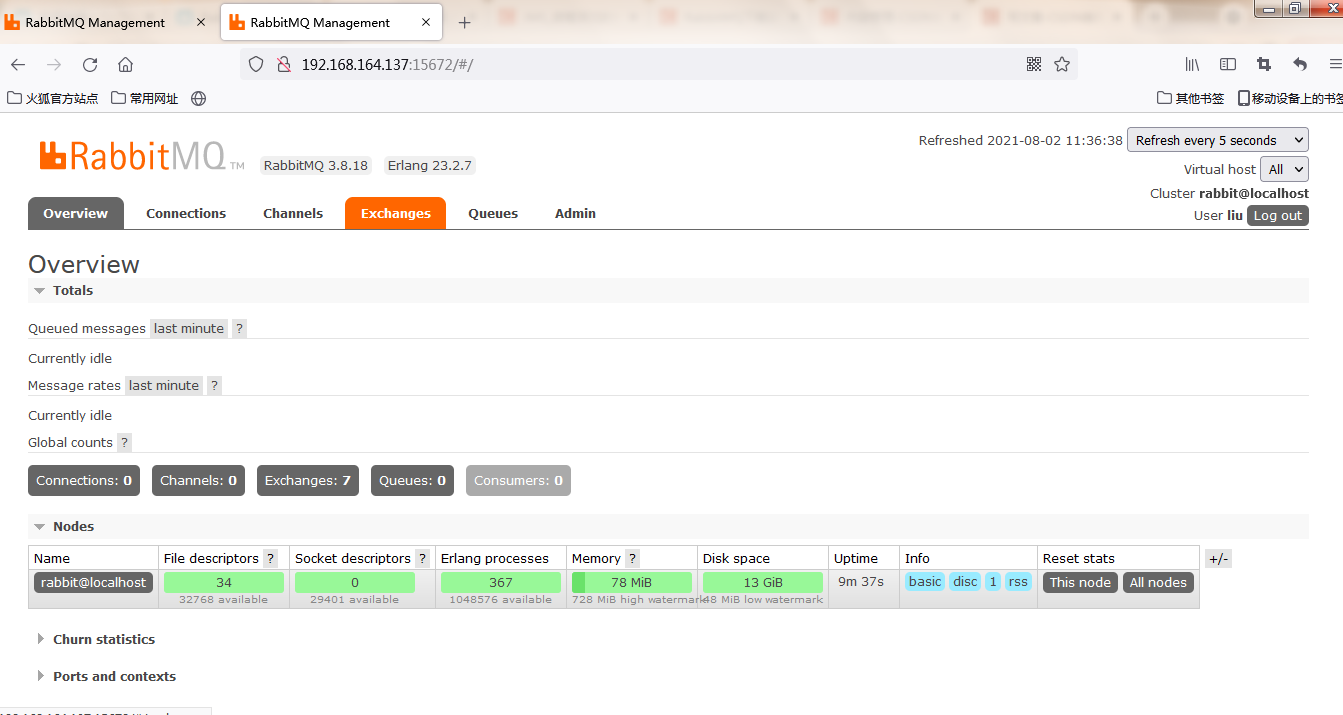Click the Exchanges: 7 count button

[x=308, y=480]
